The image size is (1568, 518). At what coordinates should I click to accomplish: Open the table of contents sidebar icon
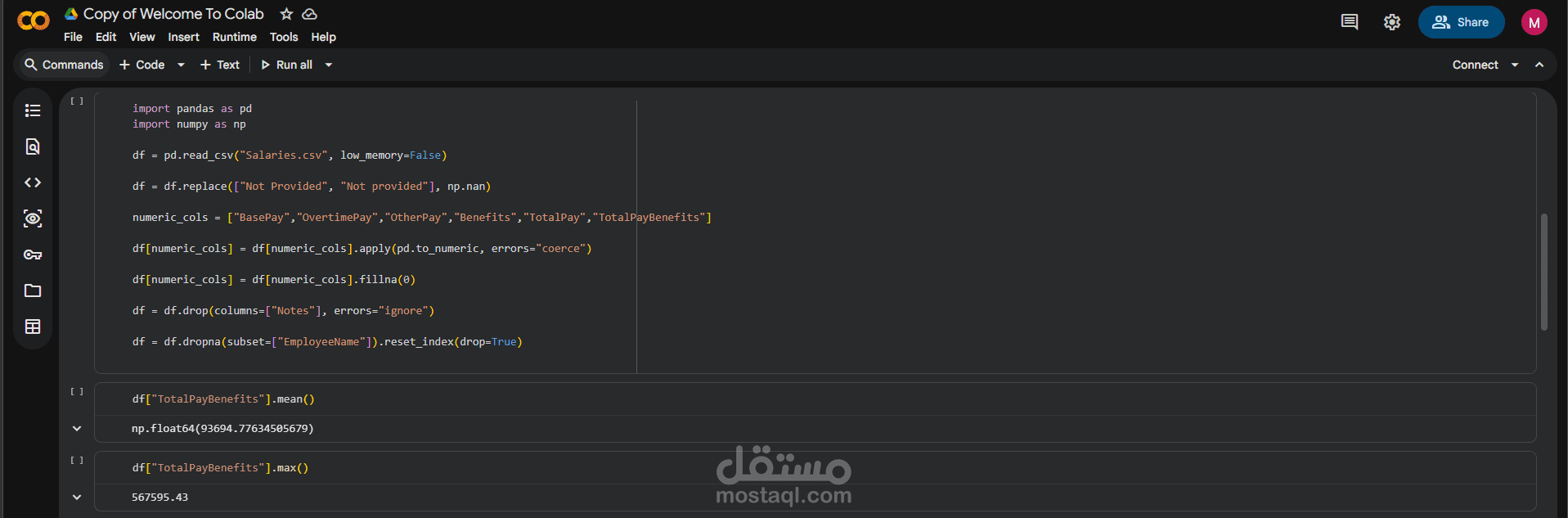coord(33,110)
